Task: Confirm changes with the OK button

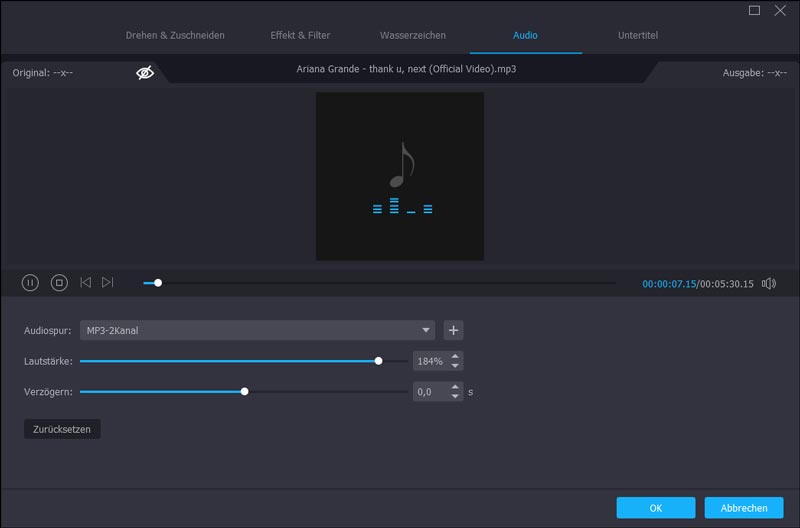Action: (x=656, y=508)
